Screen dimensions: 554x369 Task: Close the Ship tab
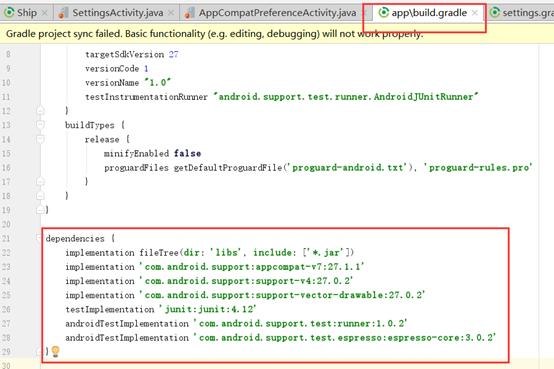tap(45, 13)
